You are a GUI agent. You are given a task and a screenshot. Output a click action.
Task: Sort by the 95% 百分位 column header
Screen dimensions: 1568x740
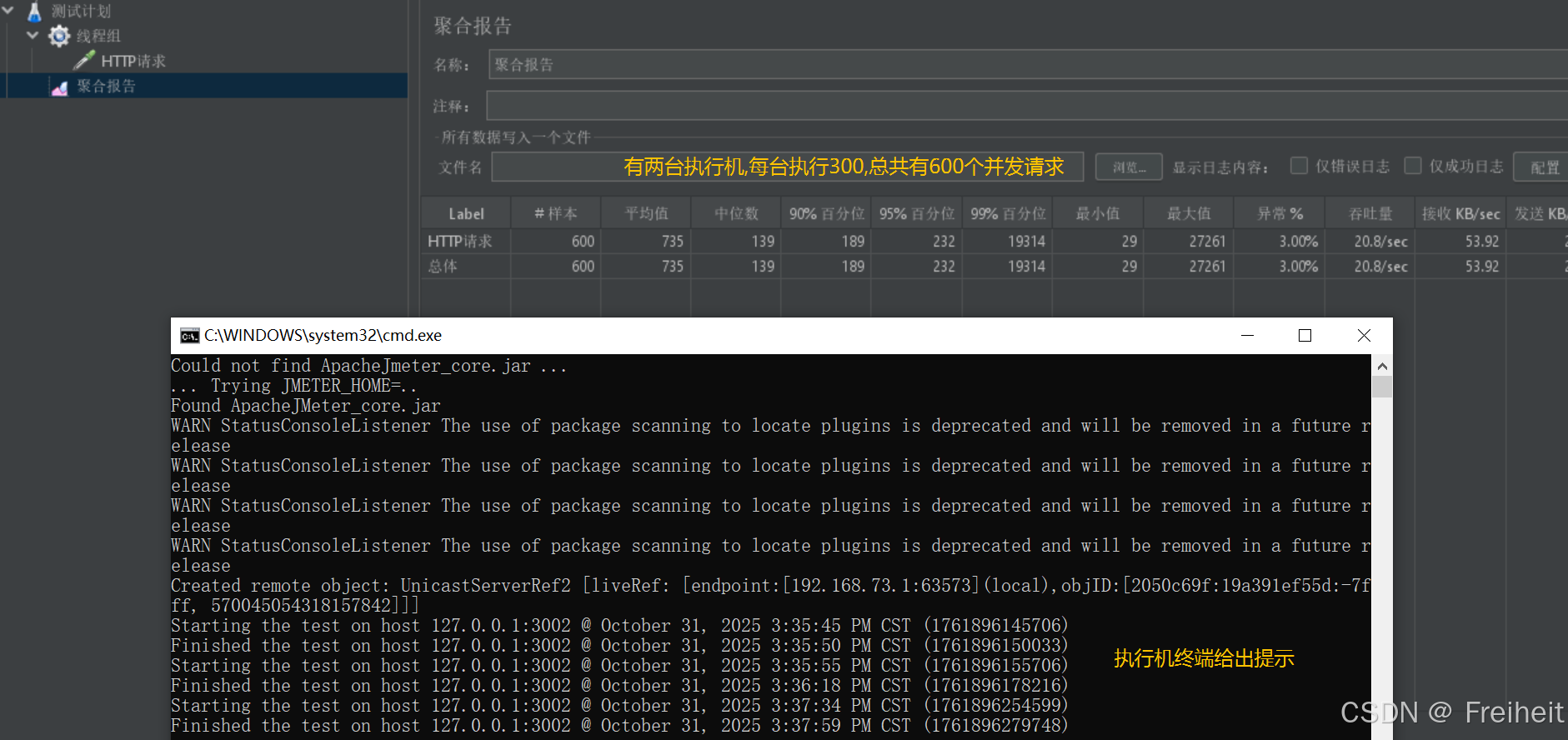(x=917, y=214)
